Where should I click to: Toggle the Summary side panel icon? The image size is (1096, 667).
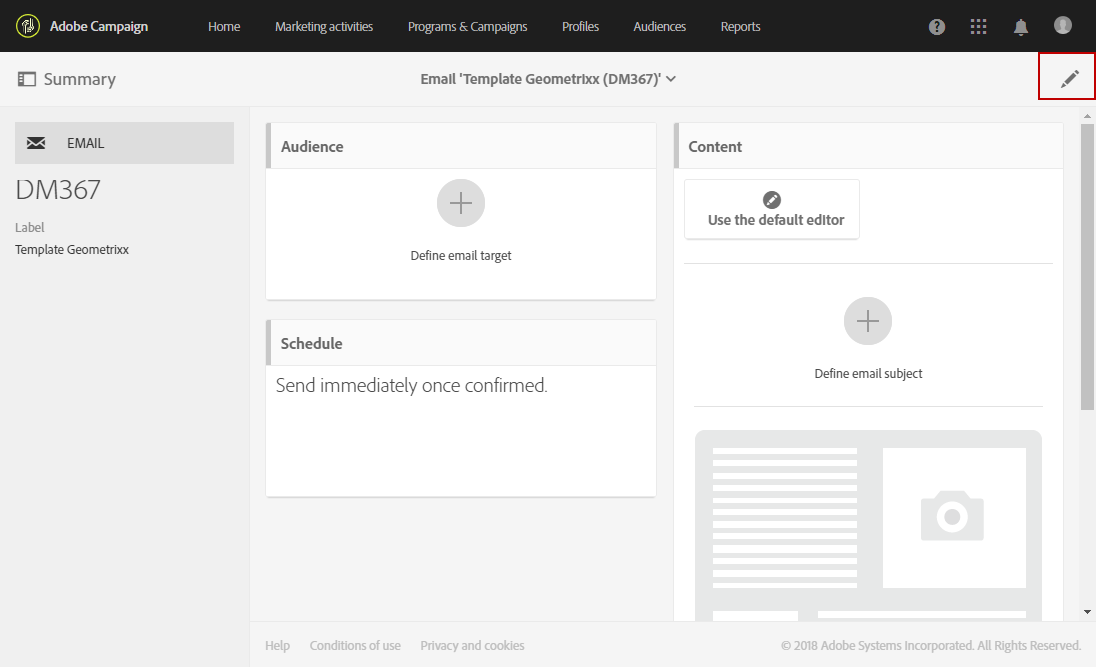pos(27,79)
